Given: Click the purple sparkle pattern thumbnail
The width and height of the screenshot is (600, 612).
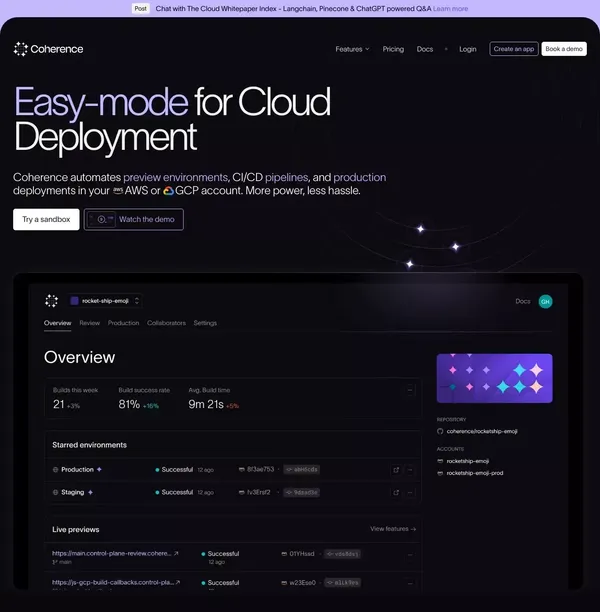Looking at the screenshot, I should (495, 378).
